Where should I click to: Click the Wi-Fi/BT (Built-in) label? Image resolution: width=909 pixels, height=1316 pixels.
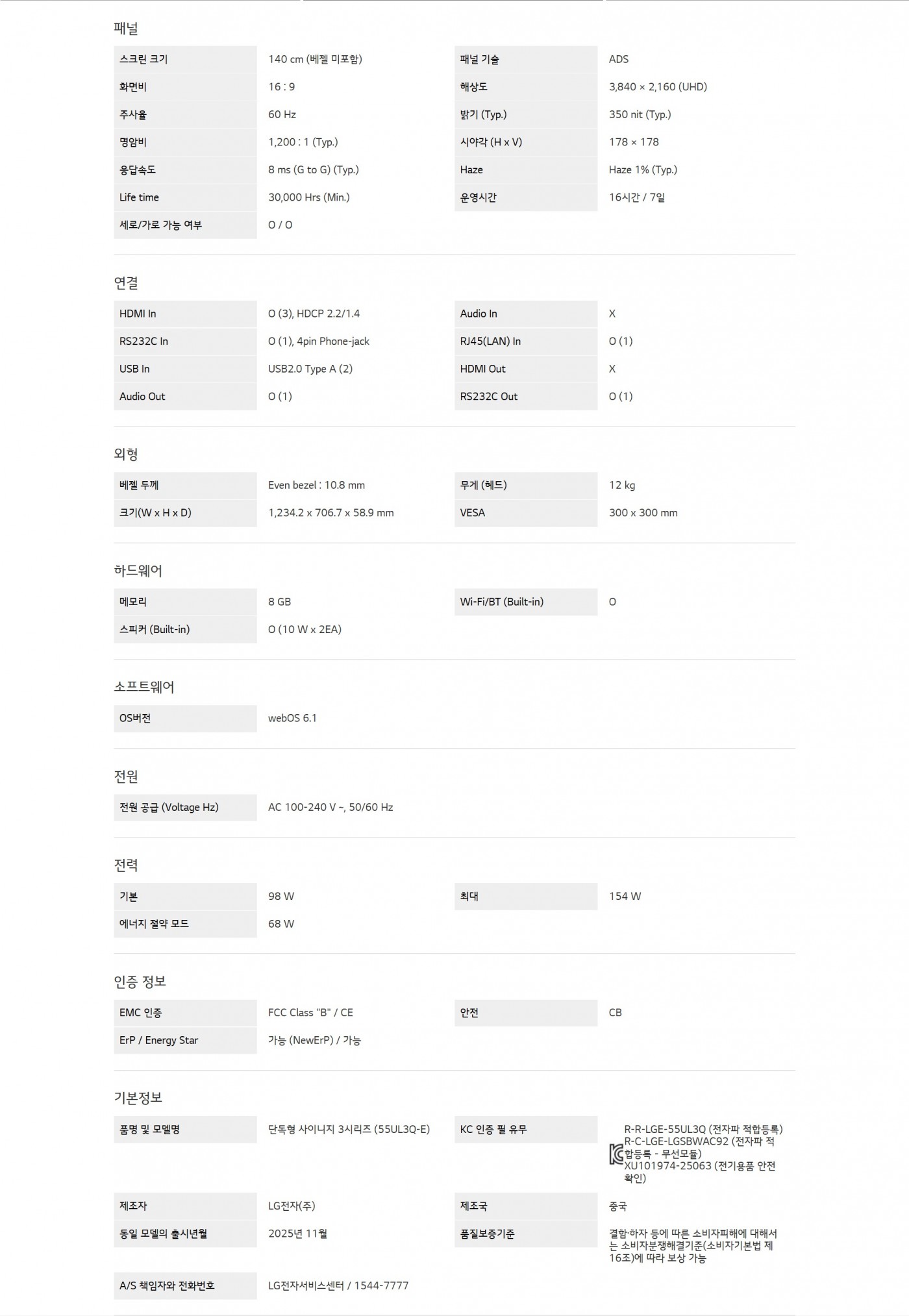pos(502,602)
